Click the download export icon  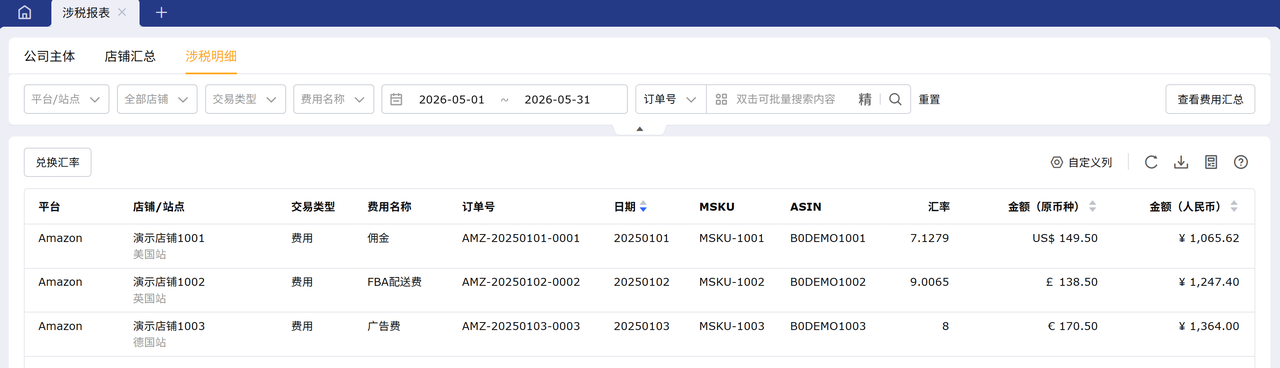[x=1181, y=162]
